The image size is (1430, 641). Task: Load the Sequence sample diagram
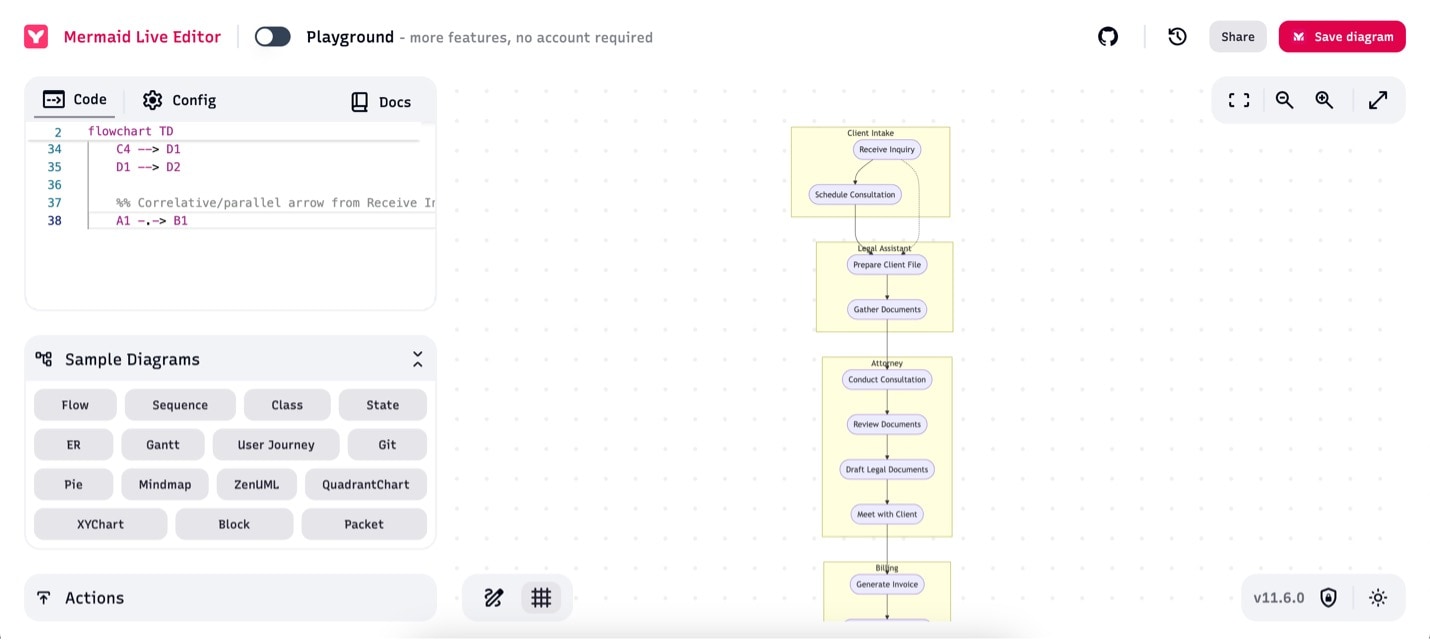click(x=180, y=405)
